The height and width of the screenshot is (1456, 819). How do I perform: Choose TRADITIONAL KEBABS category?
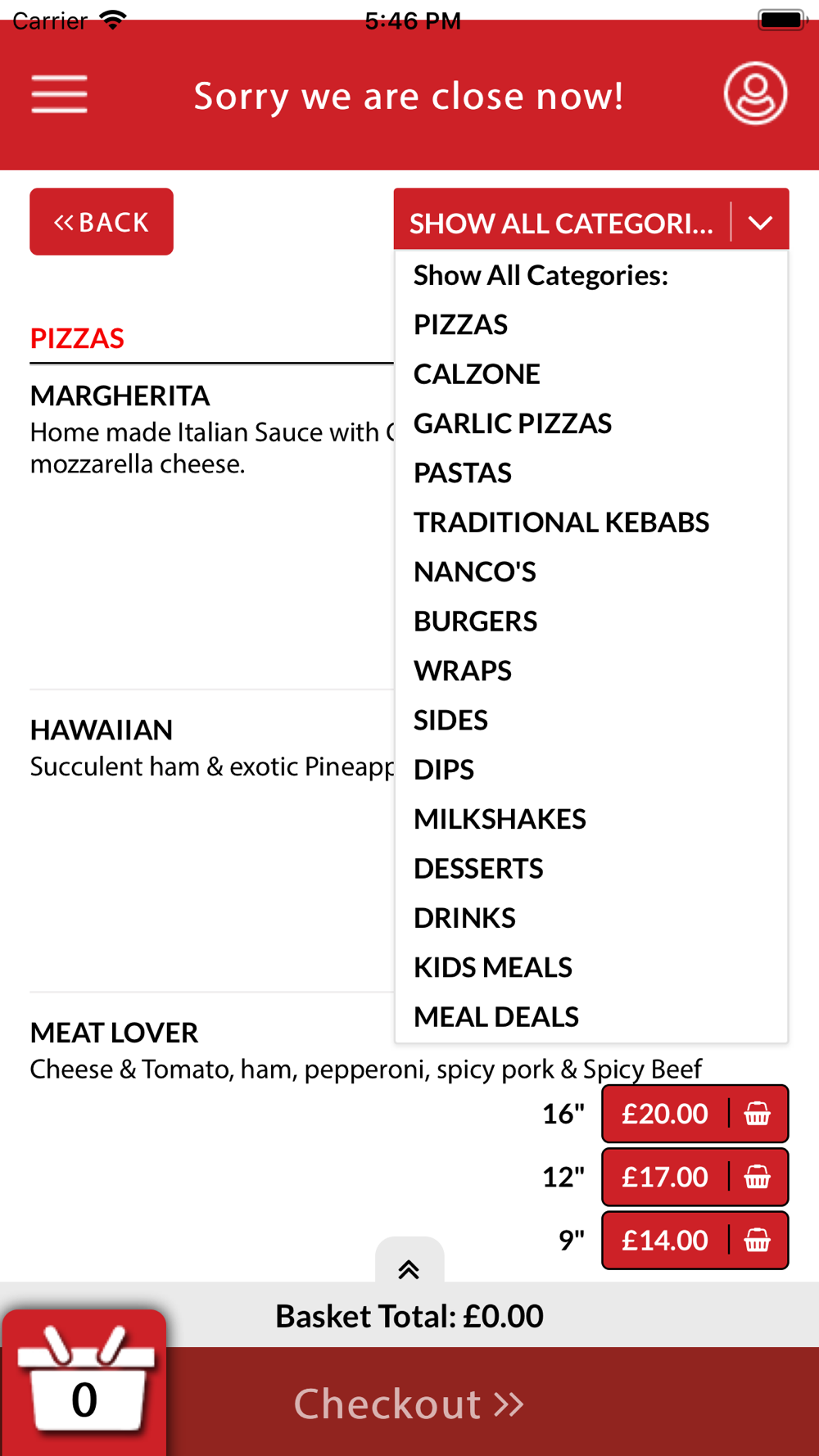tap(561, 522)
